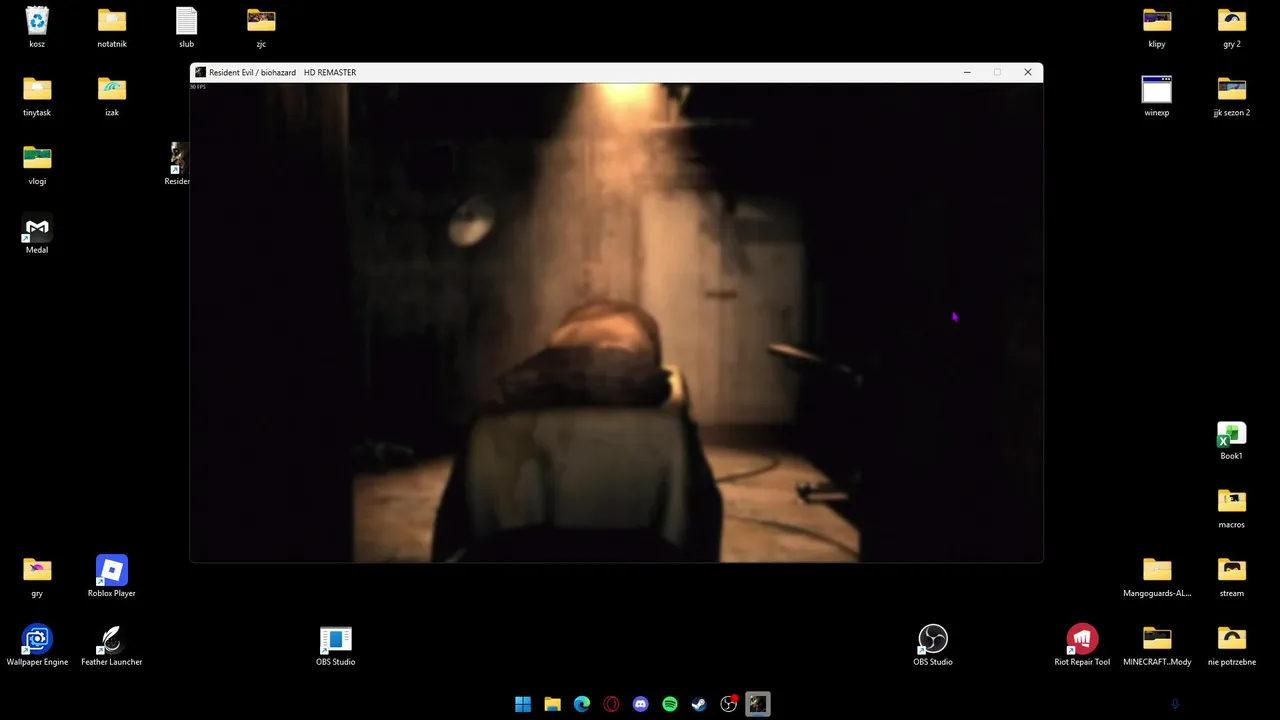Click the Resident Evil / biohazard HD REMASTER title text

point(283,72)
